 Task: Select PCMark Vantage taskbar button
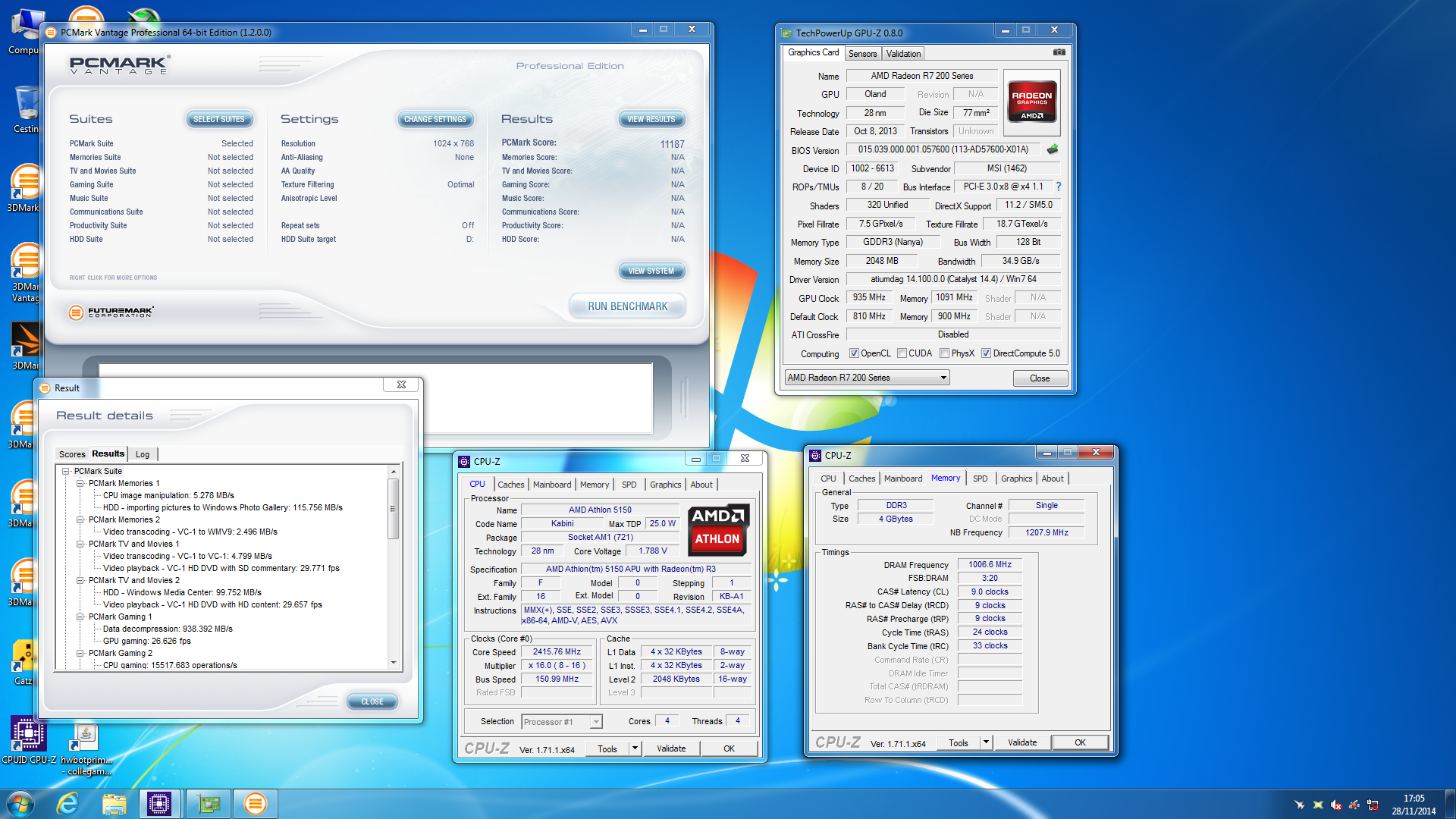256,804
